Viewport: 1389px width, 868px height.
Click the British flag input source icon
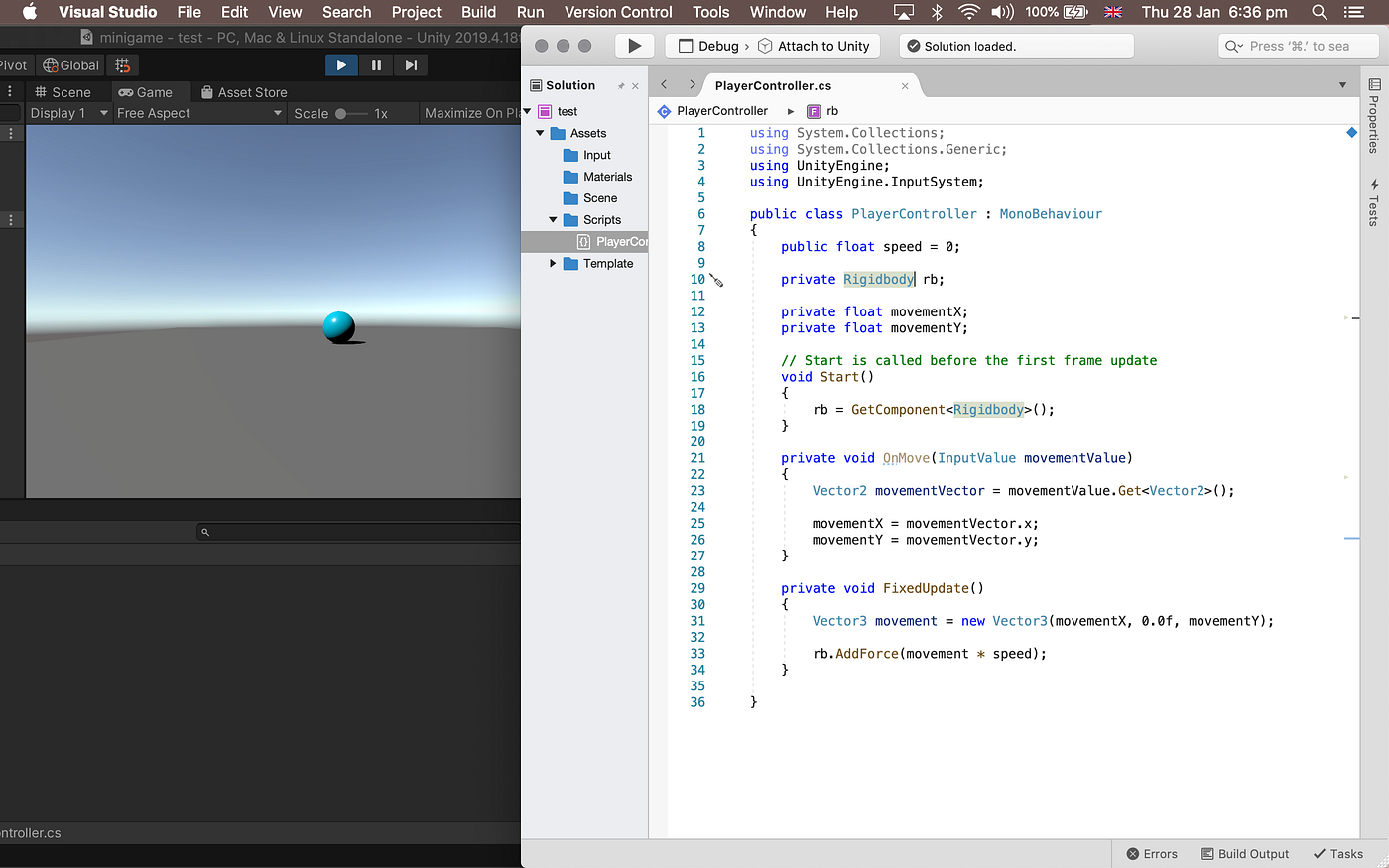click(x=1113, y=12)
